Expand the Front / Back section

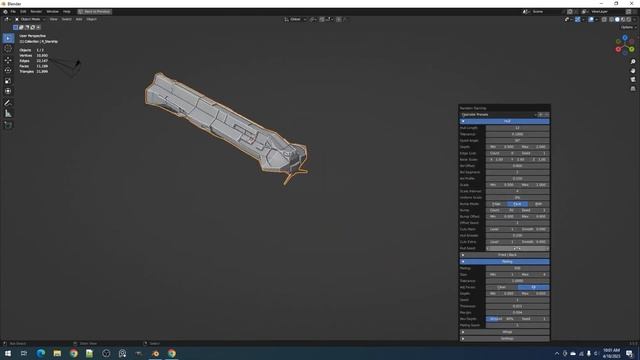pos(504,255)
